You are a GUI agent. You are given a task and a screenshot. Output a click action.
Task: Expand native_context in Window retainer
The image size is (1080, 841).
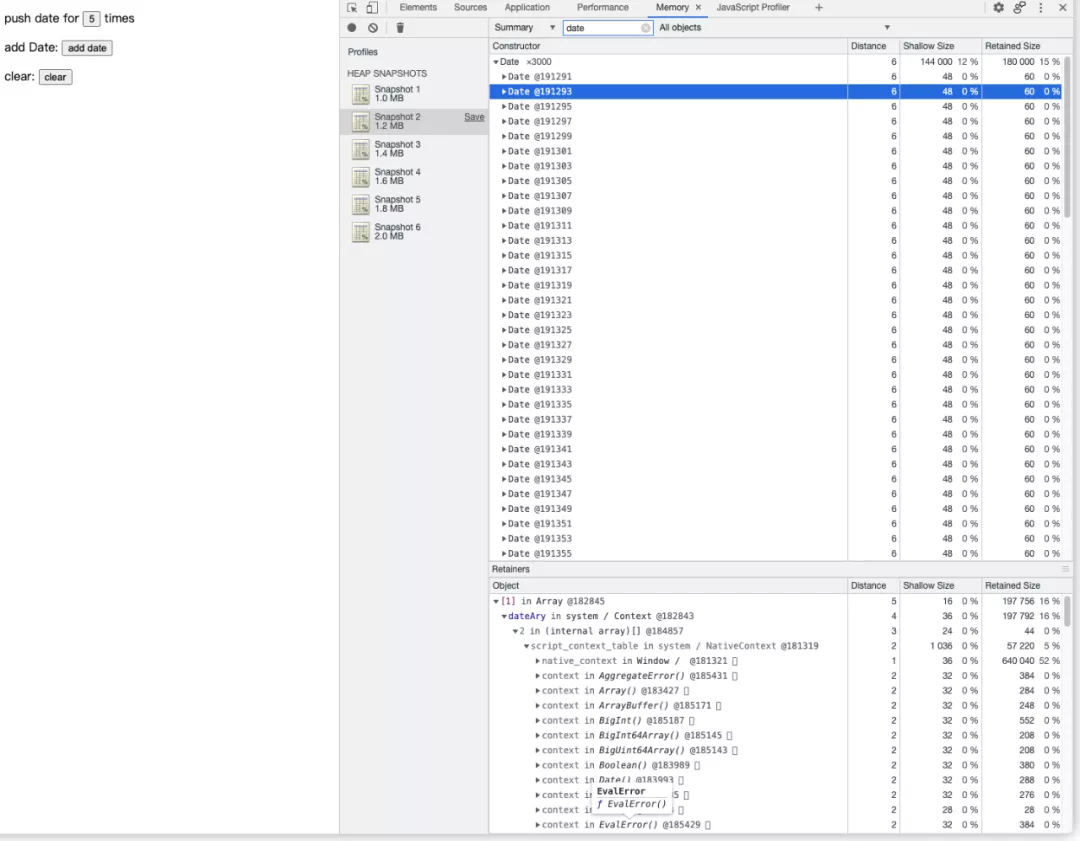[x=537, y=661]
